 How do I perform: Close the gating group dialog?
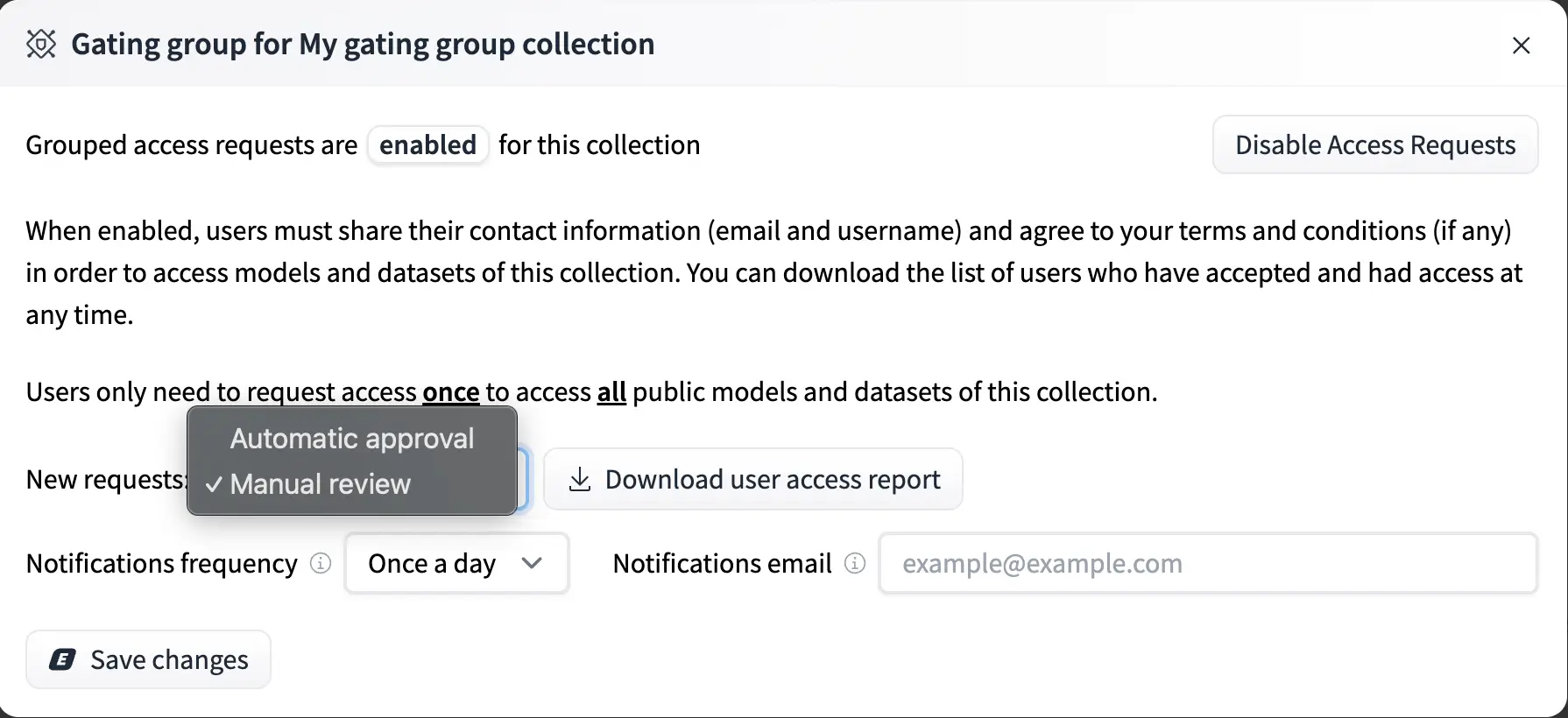1521,46
